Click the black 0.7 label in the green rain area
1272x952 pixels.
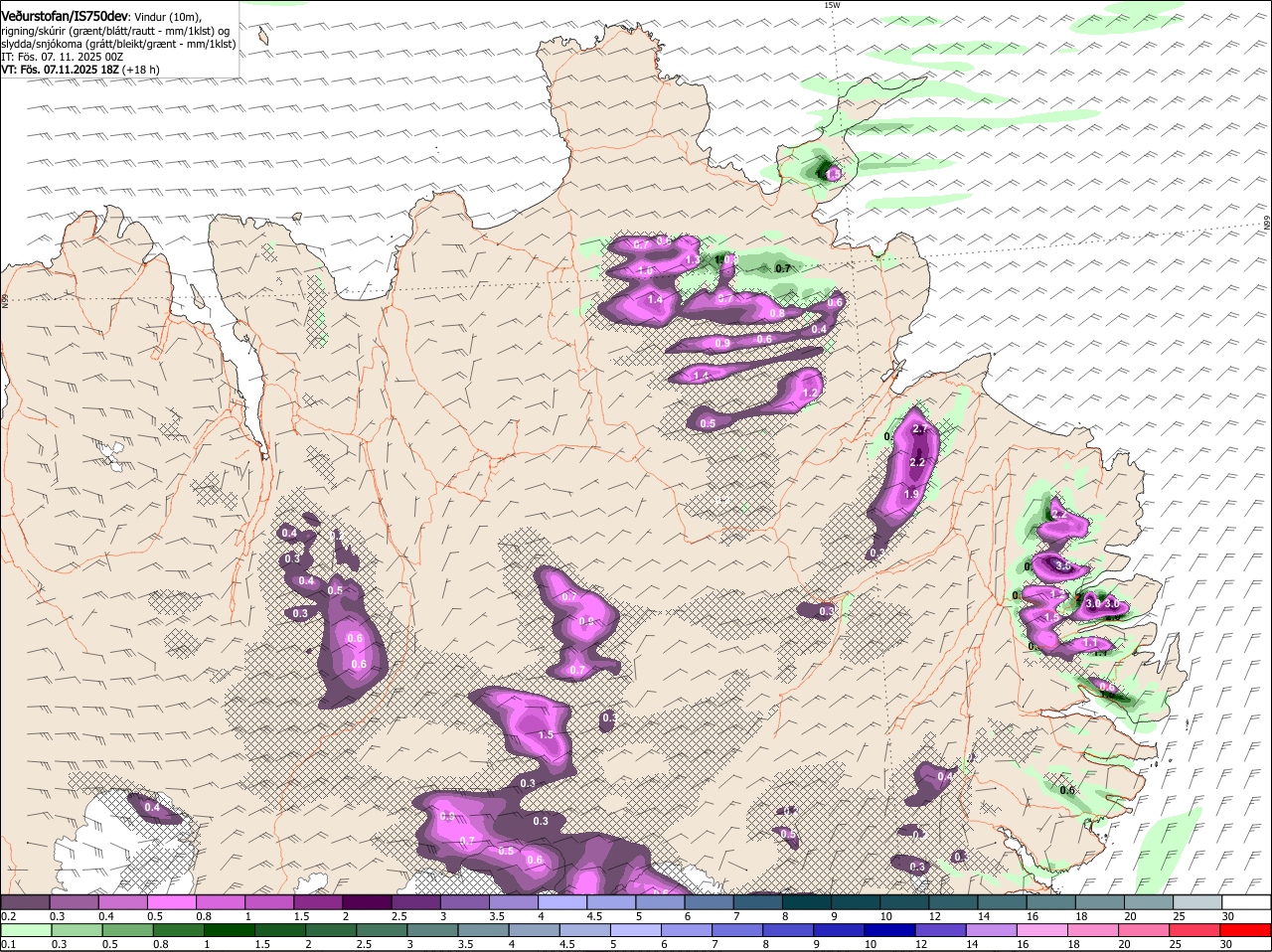tap(783, 268)
